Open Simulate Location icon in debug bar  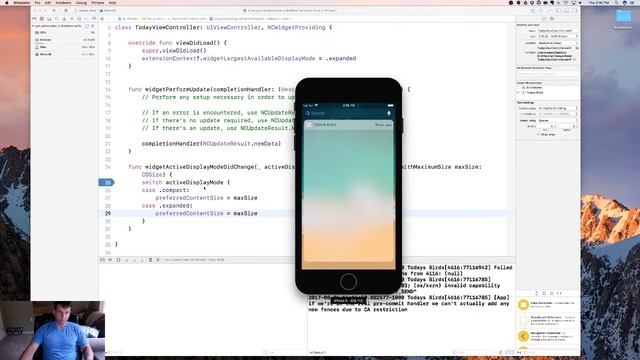click(158, 260)
